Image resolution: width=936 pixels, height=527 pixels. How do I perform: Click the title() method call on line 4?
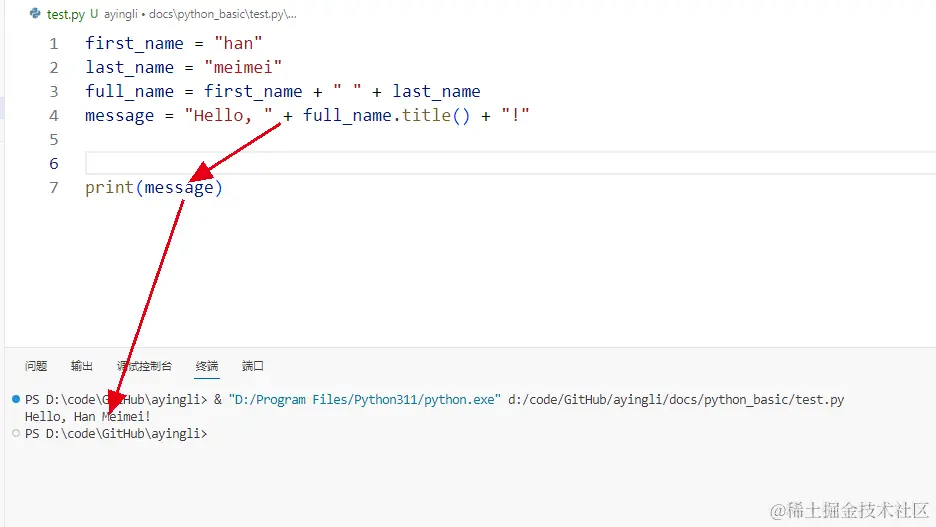point(436,115)
